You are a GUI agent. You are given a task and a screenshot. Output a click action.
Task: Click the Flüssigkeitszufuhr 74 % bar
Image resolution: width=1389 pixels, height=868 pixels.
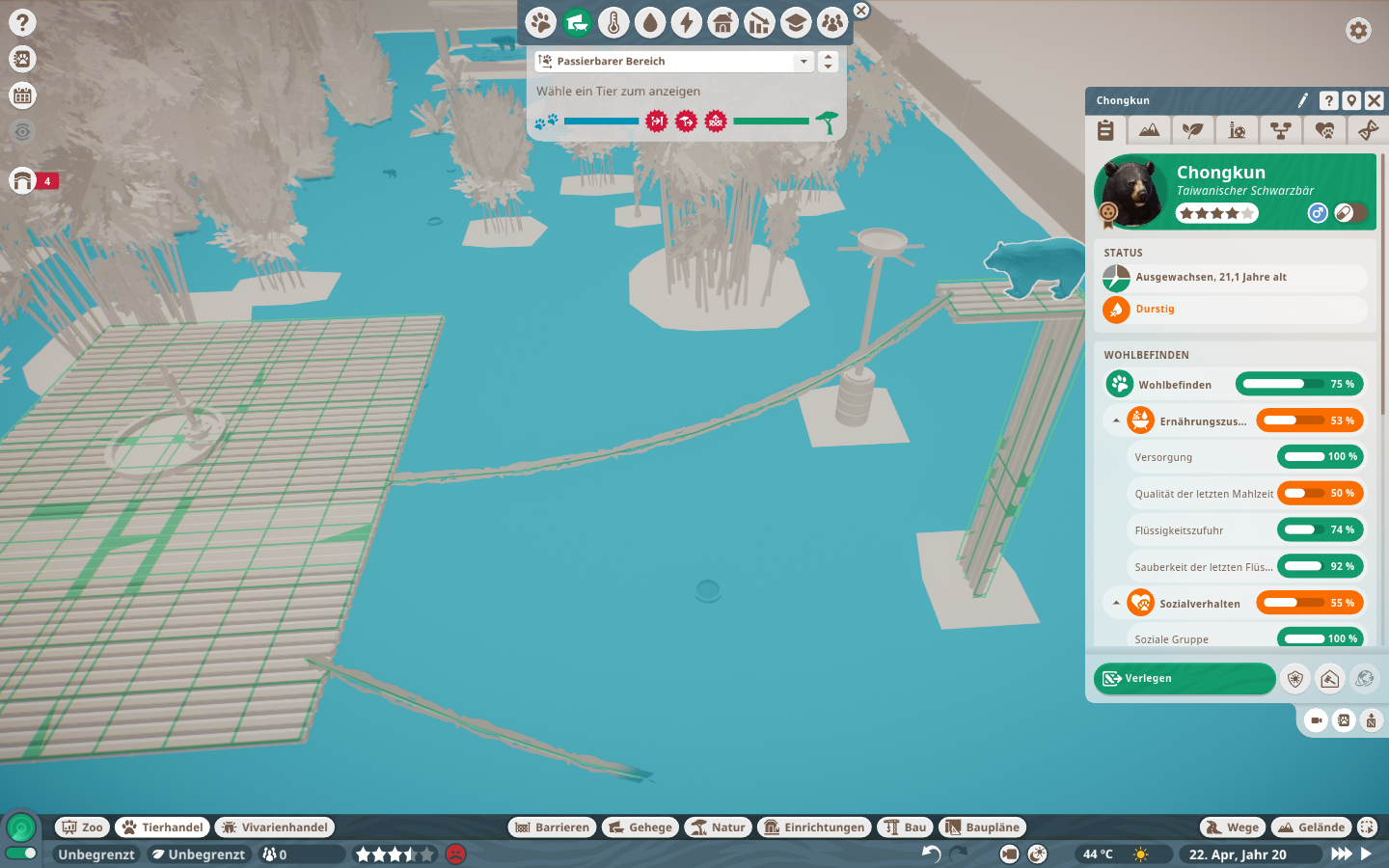coord(1321,529)
